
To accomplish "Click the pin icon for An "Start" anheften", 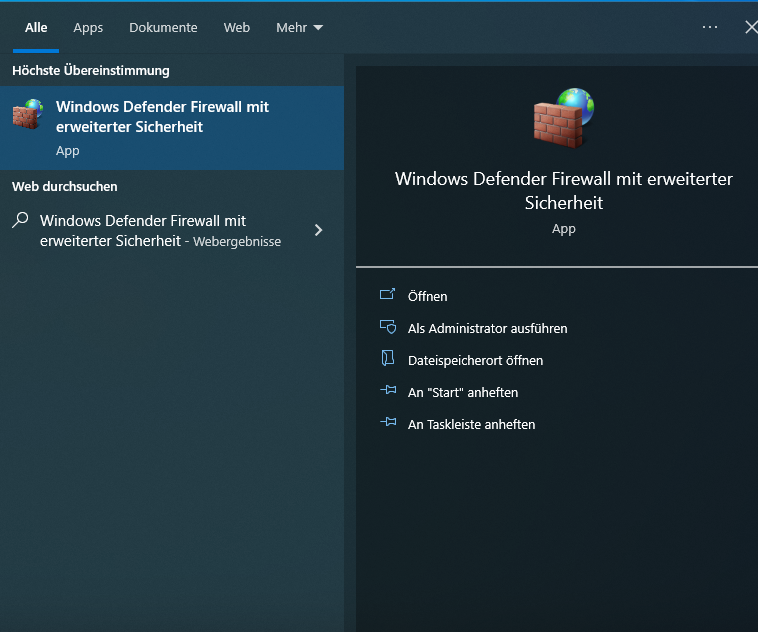I will tap(388, 392).
